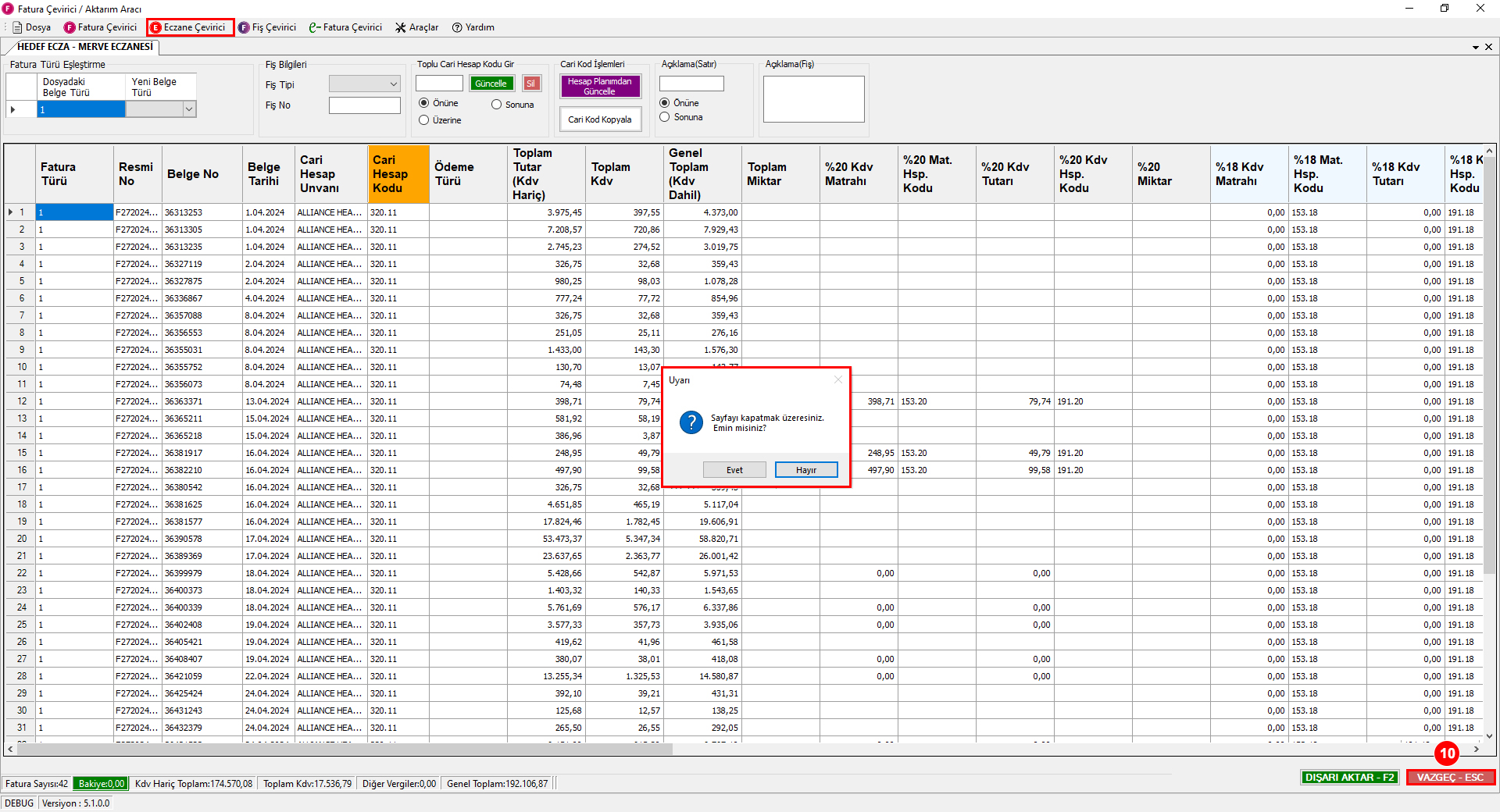Click Versiyon : 5.1.0.0 status text

[76, 803]
